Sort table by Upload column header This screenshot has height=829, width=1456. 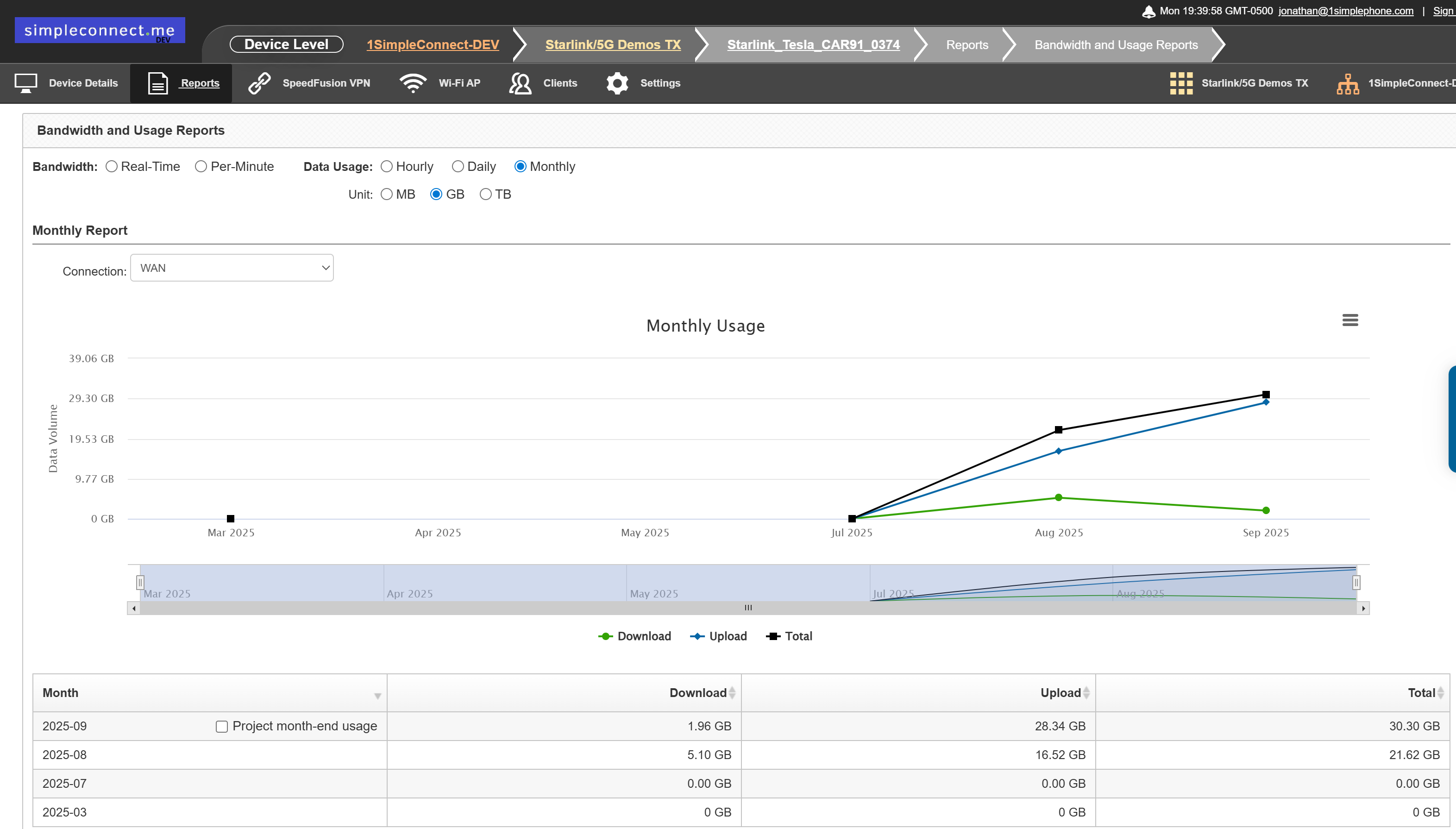click(x=918, y=693)
